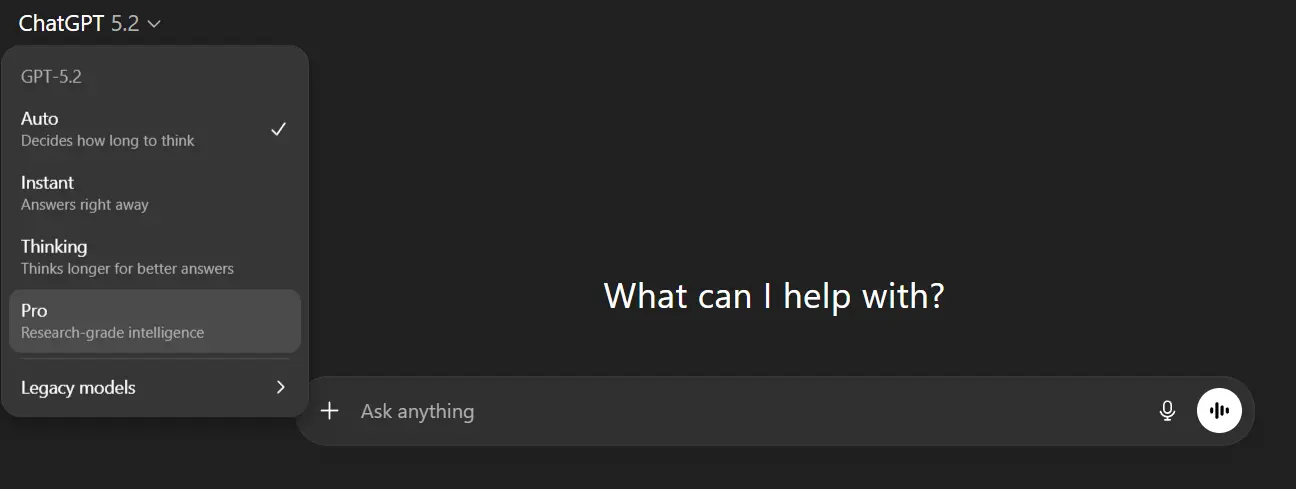The height and width of the screenshot is (489, 1296).
Task: Start dictation with the microphone icon
Action: pos(1167,411)
